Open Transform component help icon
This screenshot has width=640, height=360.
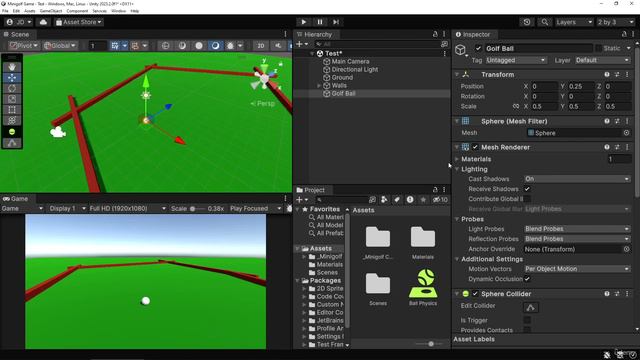click(x=607, y=74)
